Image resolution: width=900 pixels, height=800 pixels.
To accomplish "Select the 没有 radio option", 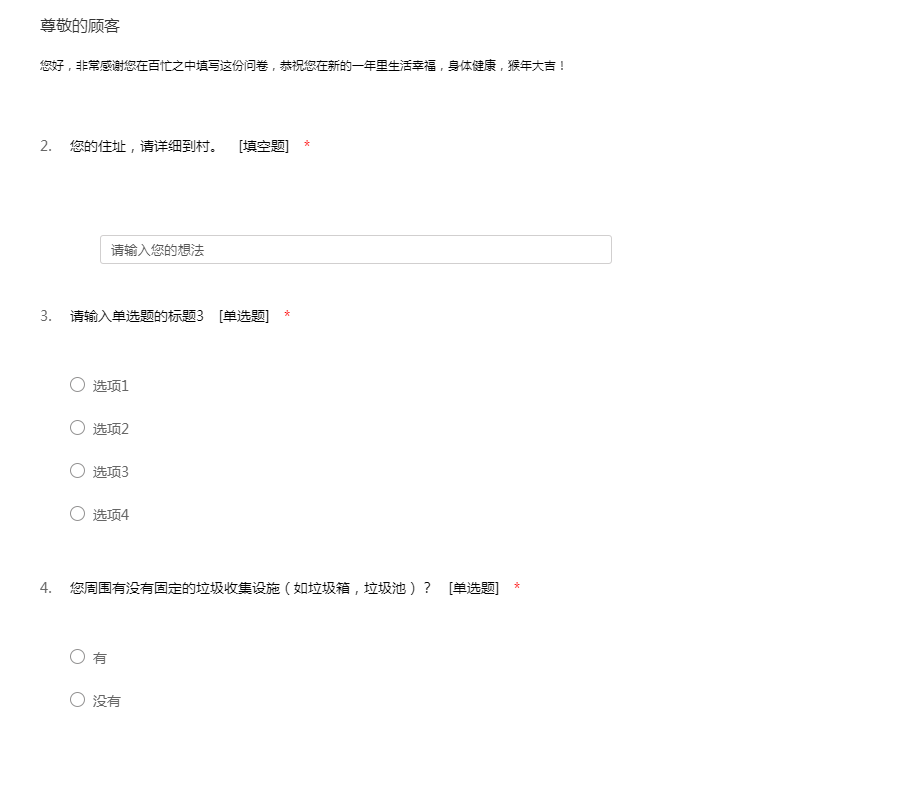I will click(77, 700).
